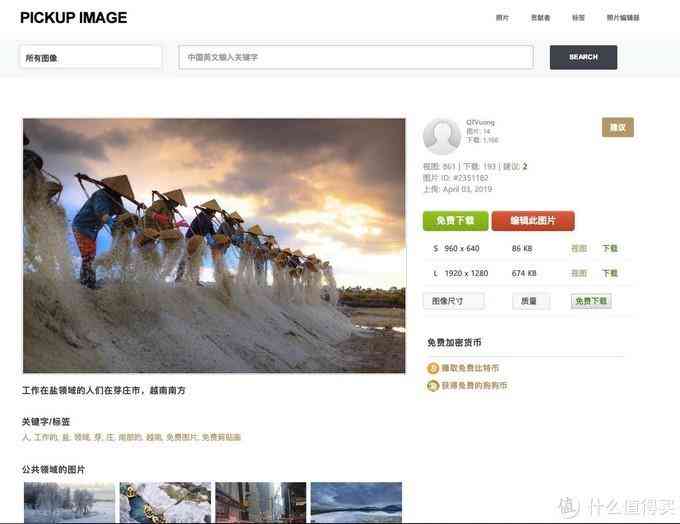This screenshot has width=680, height=524.
Task: Open the 照片 menu item
Action: (x=502, y=18)
